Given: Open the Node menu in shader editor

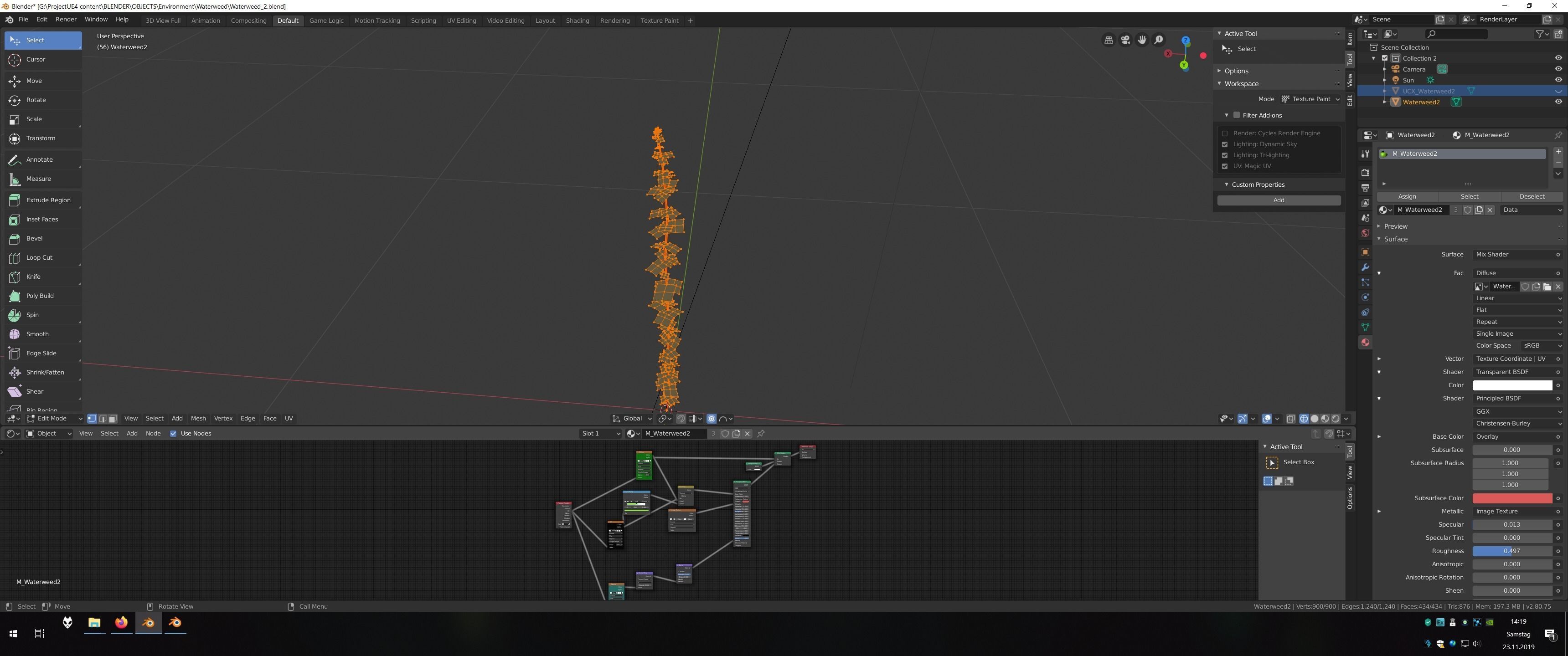Looking at the screenshot, I should click(154, 434).
